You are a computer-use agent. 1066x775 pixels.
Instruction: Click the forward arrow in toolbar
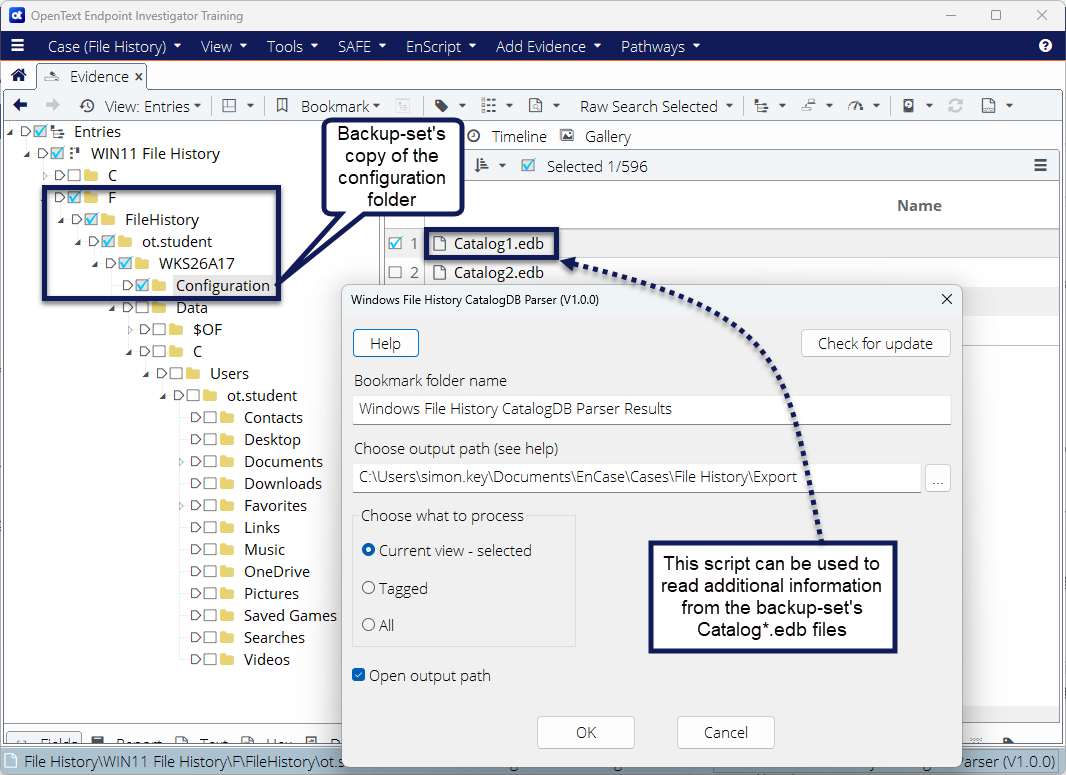pyautogui.click(x=52, y=105)
